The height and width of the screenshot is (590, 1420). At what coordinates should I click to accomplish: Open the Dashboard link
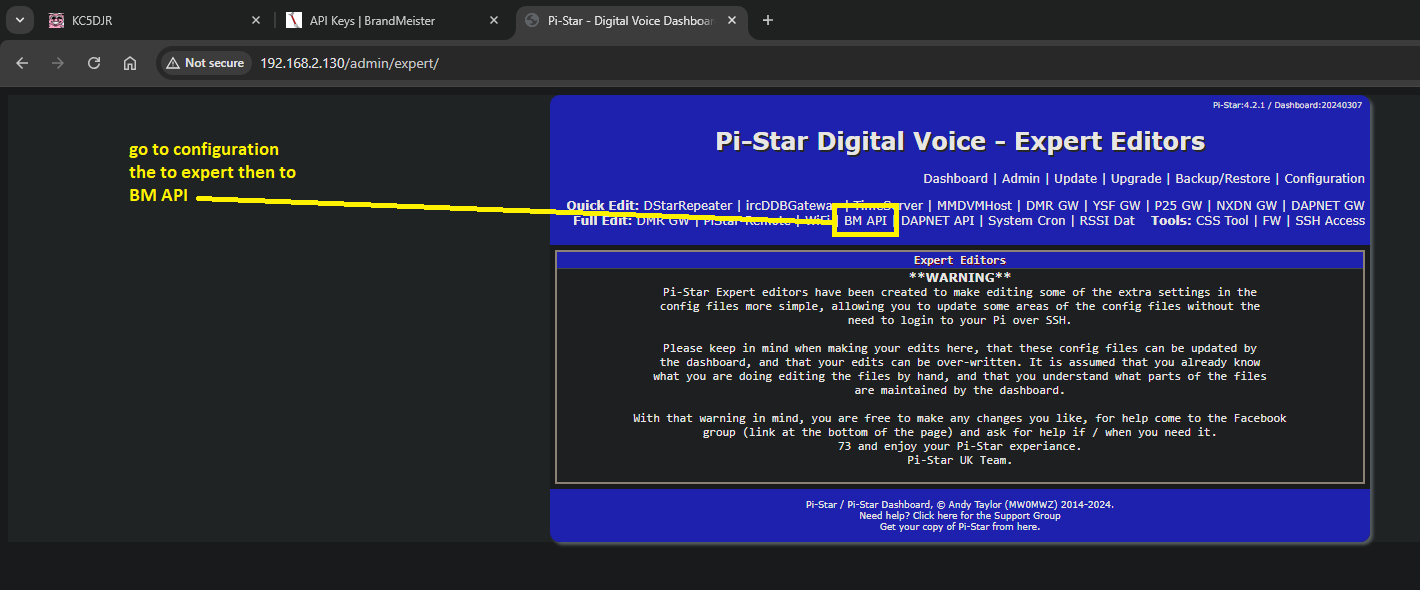coord(955,179)
